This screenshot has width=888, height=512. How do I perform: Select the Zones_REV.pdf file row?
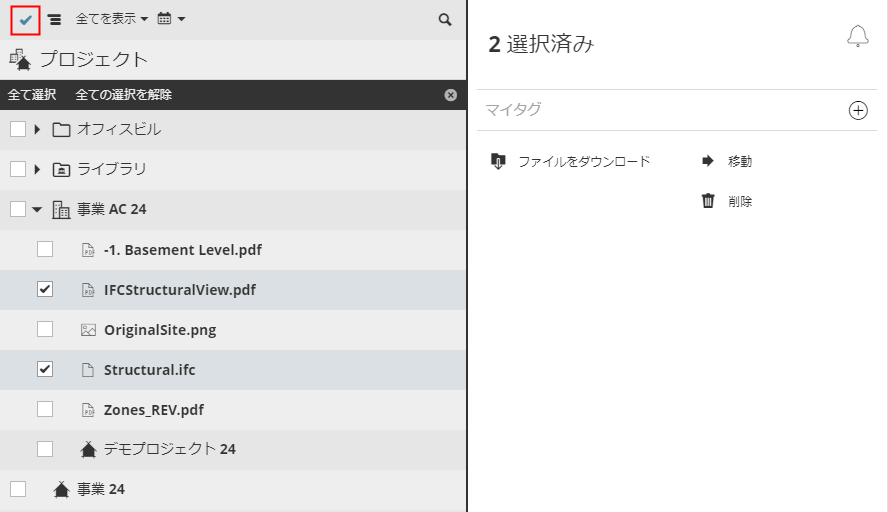pyautogui.click(x=154, y=410)
